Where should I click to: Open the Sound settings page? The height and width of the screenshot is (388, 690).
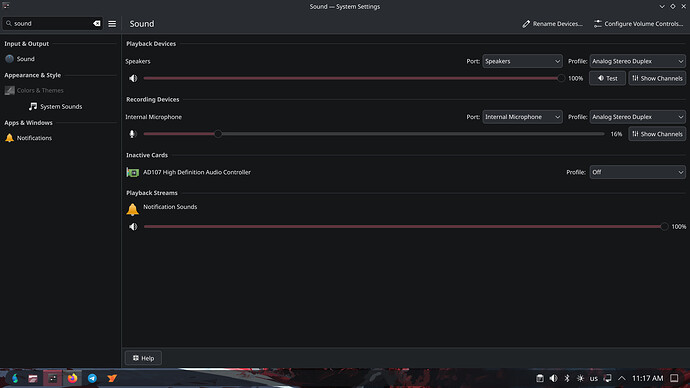(60, 59)
